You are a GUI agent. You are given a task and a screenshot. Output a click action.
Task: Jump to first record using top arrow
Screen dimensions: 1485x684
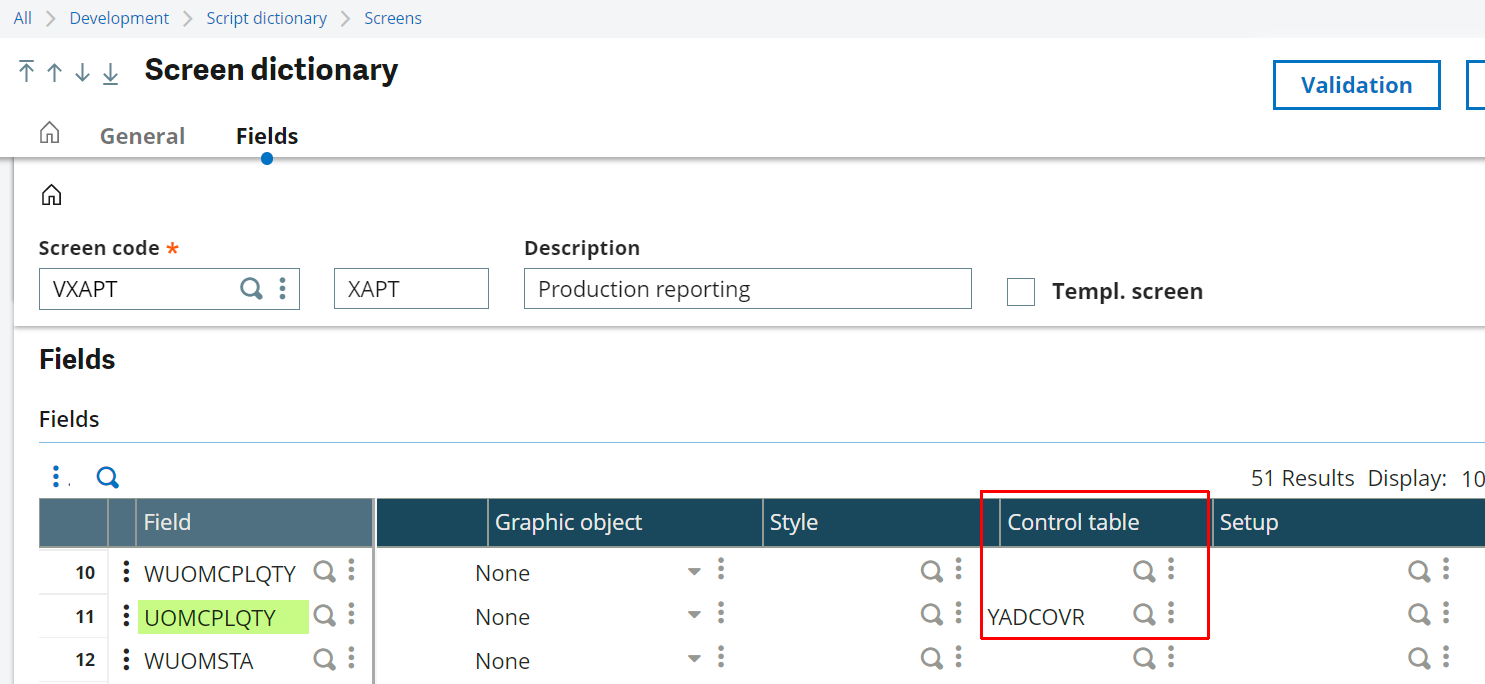point(24,73)
